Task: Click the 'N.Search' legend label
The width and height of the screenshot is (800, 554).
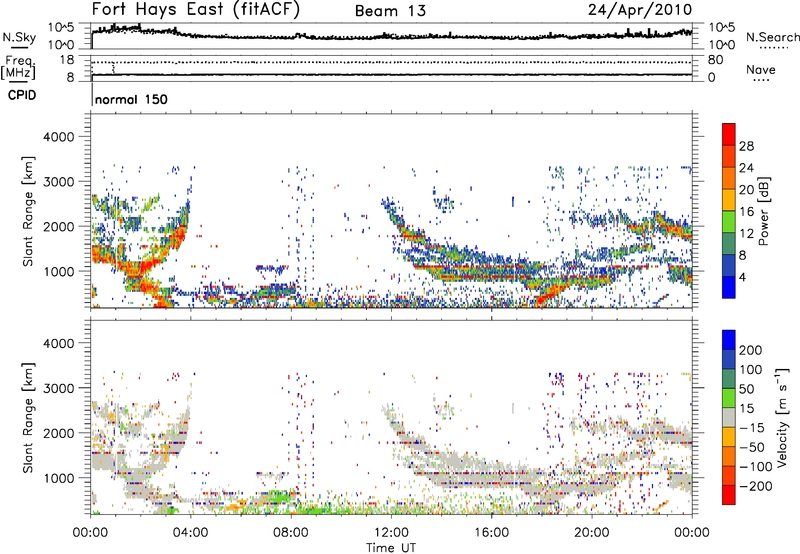Action: click(x=772, y=37)
